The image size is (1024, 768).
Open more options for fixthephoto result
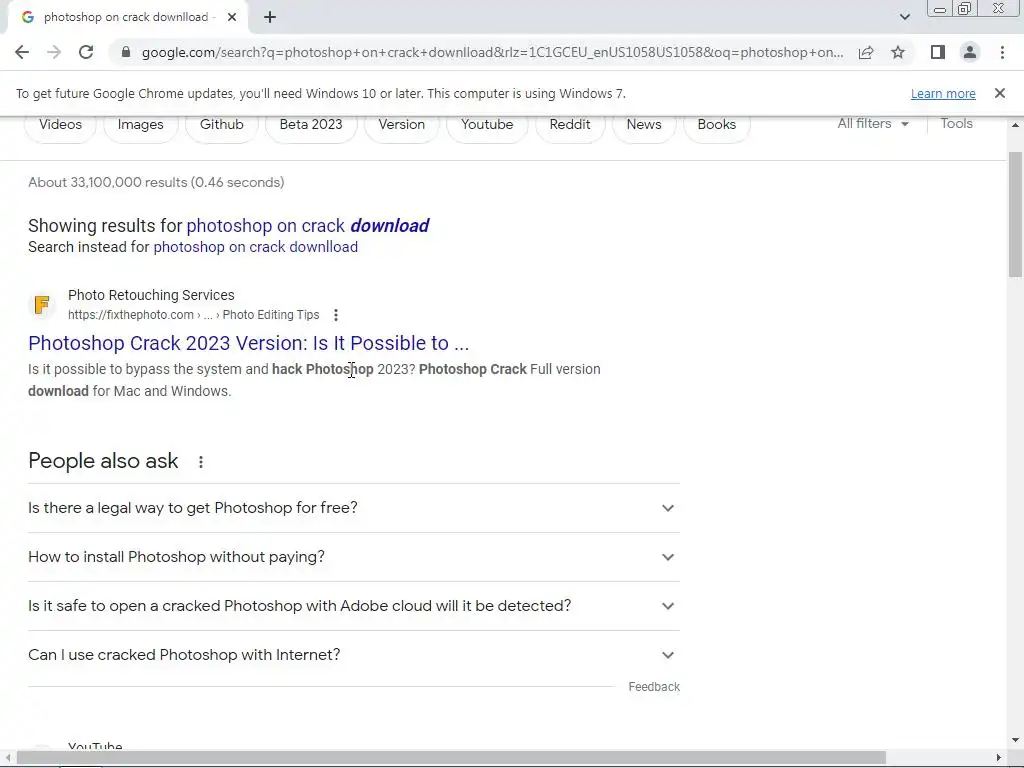[336, 315]
